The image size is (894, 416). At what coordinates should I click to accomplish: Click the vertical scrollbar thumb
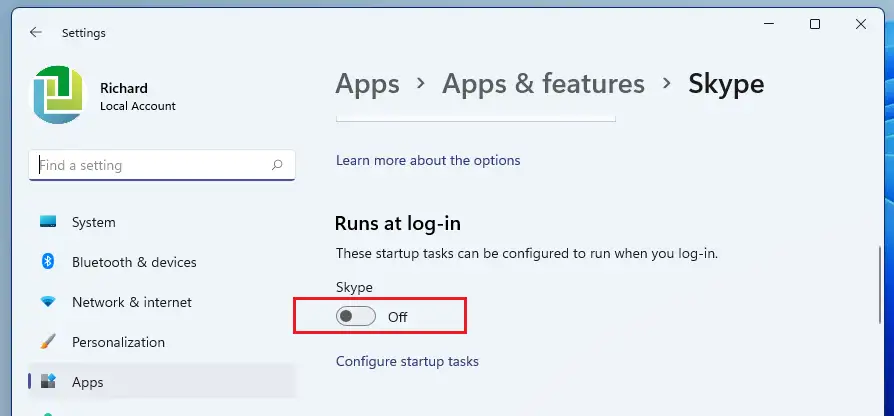tap(881, 285)
